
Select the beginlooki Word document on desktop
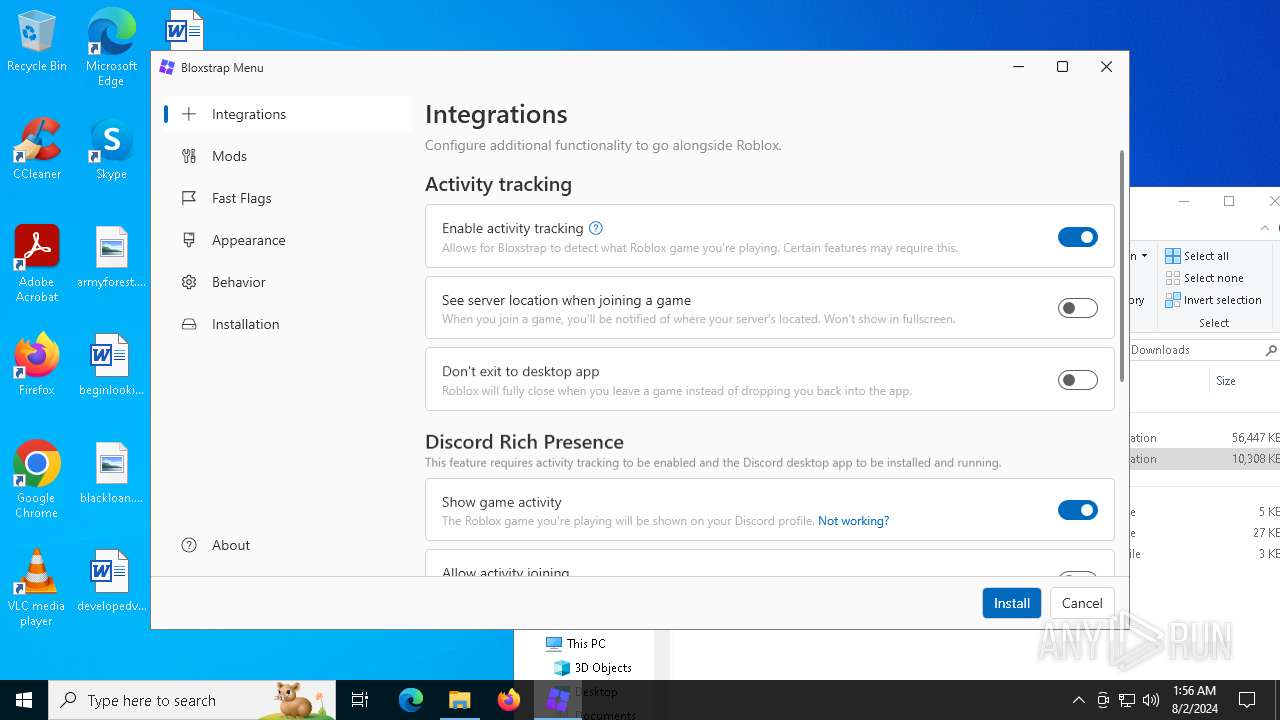tap(111, 365)
